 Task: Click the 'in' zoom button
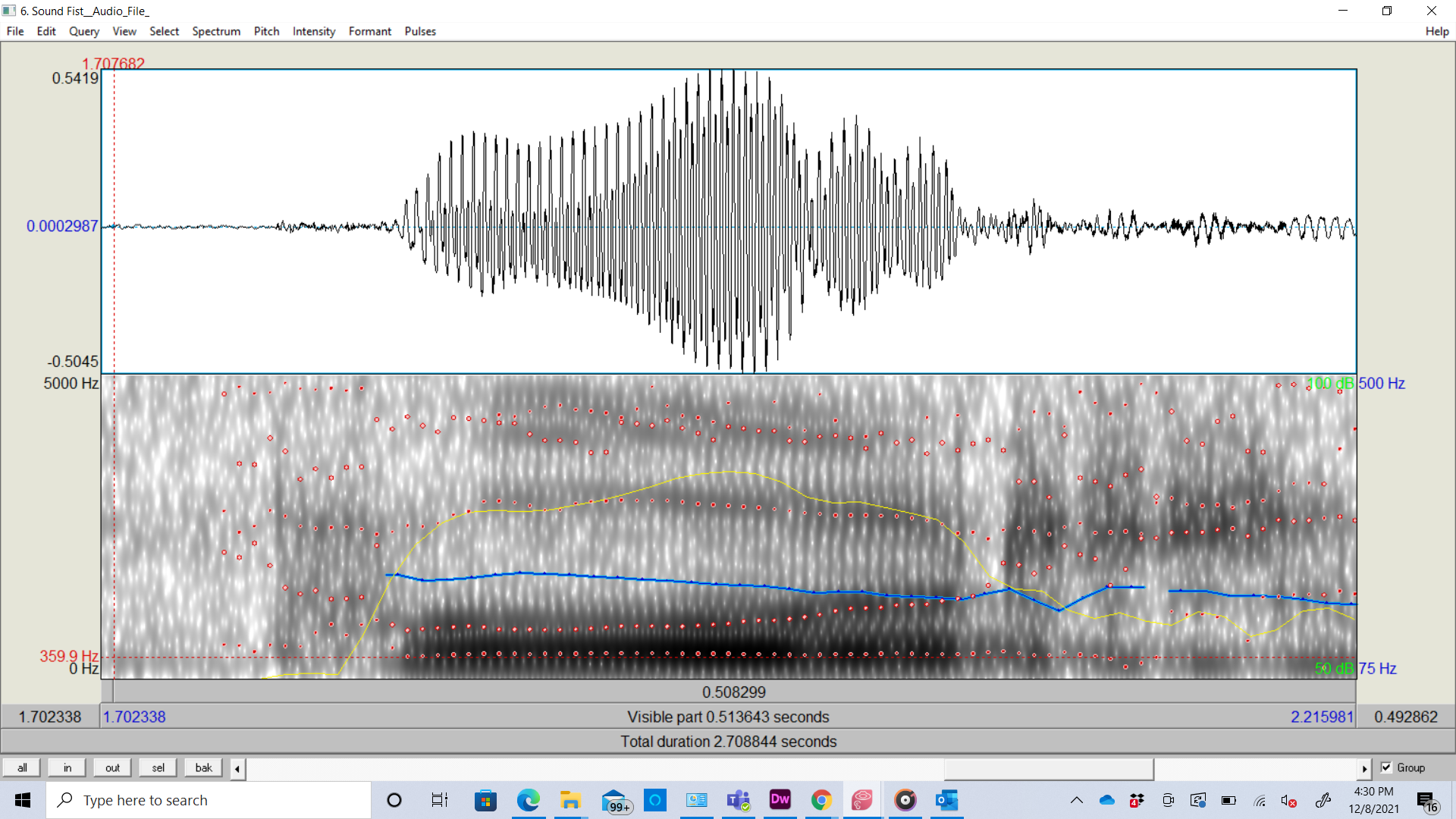point(67,767)
